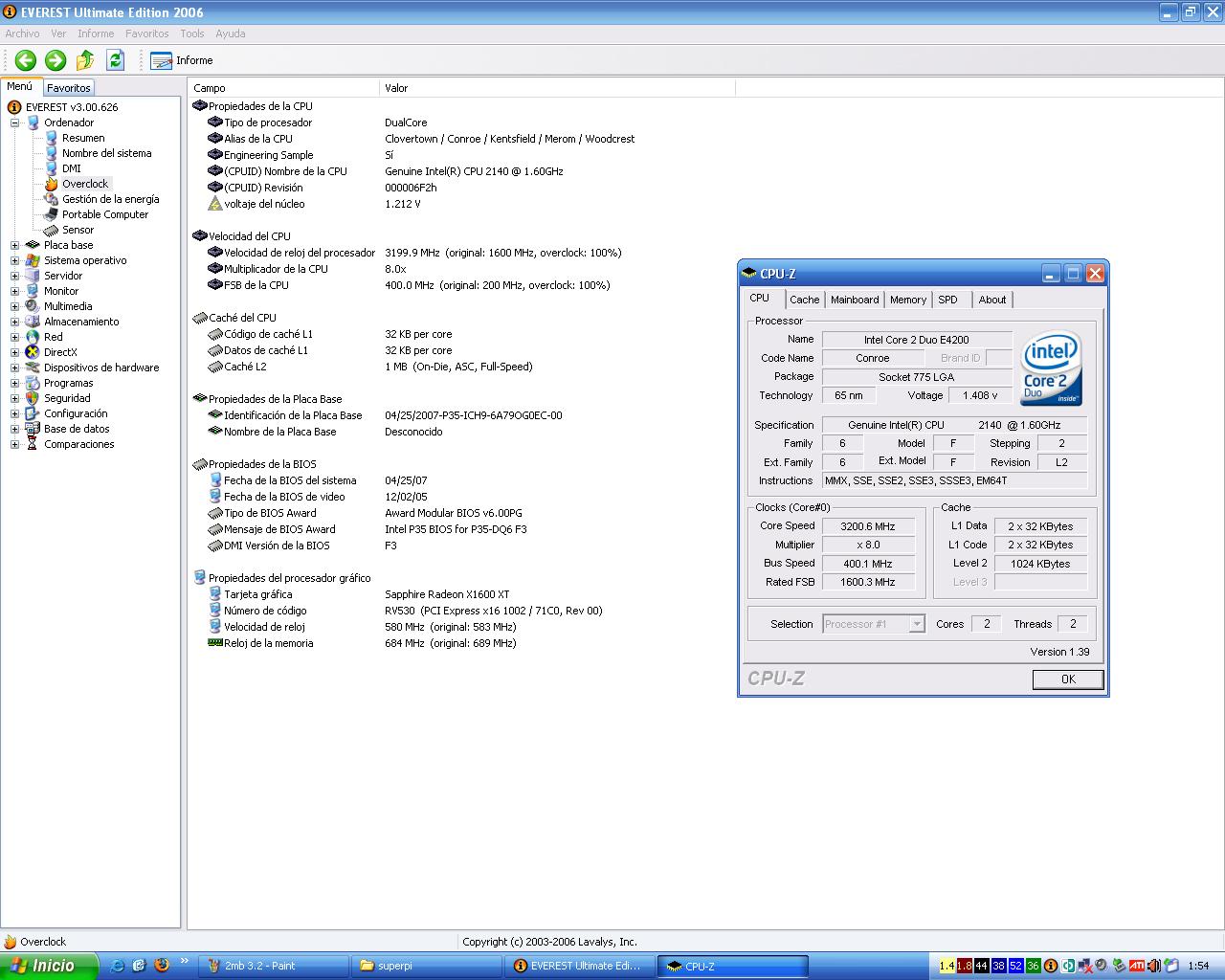The height and width of the screenshot is (980, 1225).
Task: Click the Refresh toolbar icon
Action: pos(116,60)
